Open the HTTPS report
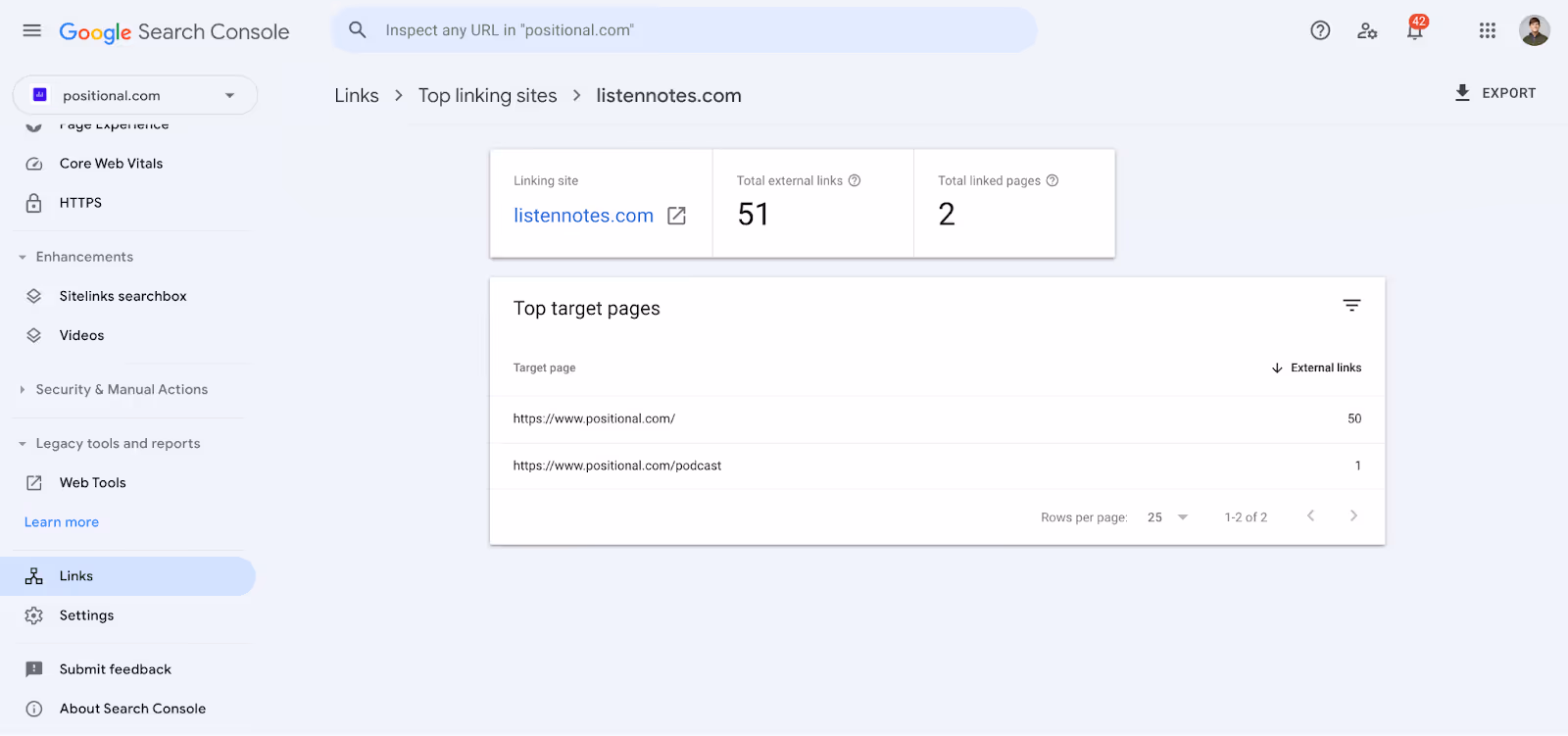1568x736 pixels. 80,203
